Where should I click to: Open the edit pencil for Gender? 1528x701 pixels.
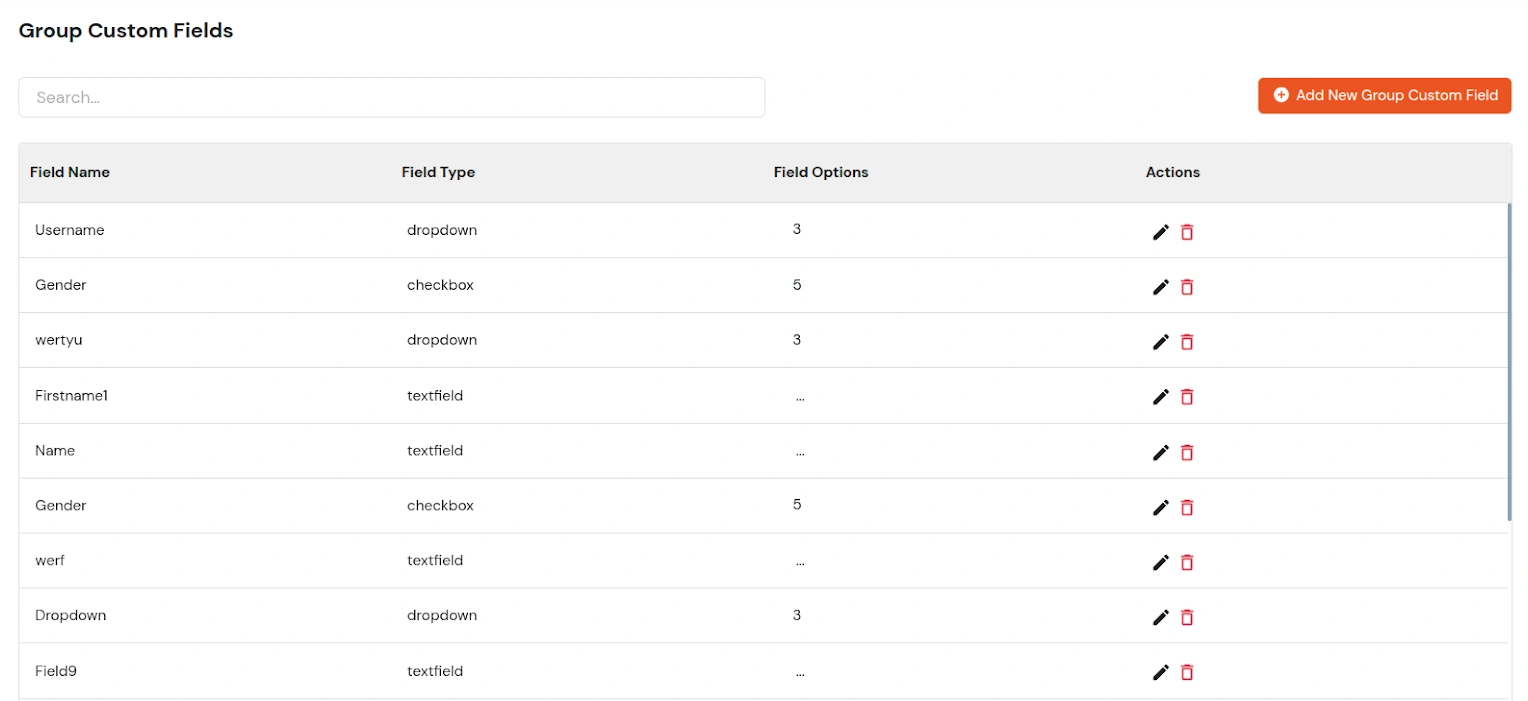coord(1160,287)
